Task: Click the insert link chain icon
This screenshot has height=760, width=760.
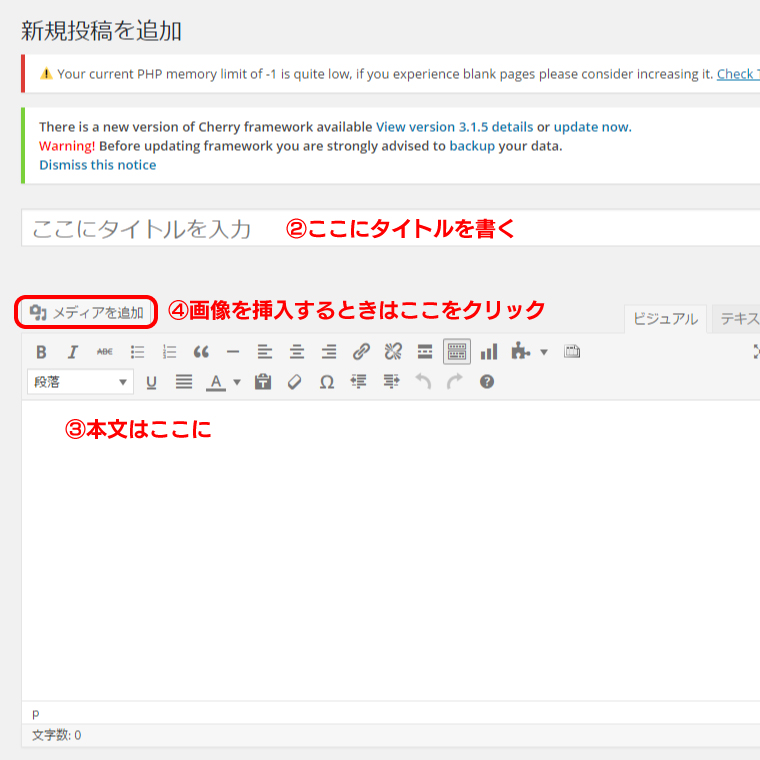Action: (361, 352)
